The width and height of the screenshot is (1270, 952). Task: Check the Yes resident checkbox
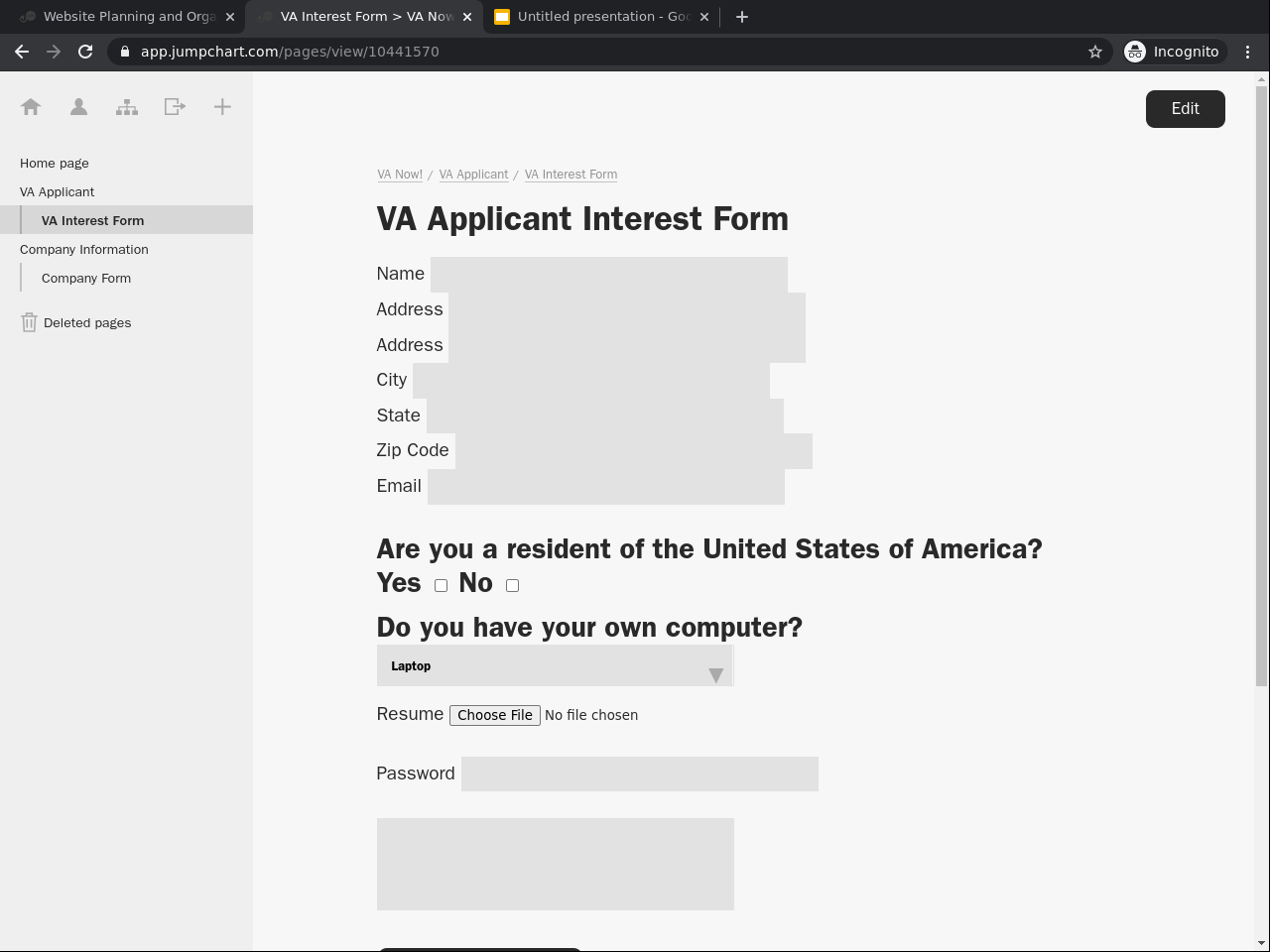[441, 585]
